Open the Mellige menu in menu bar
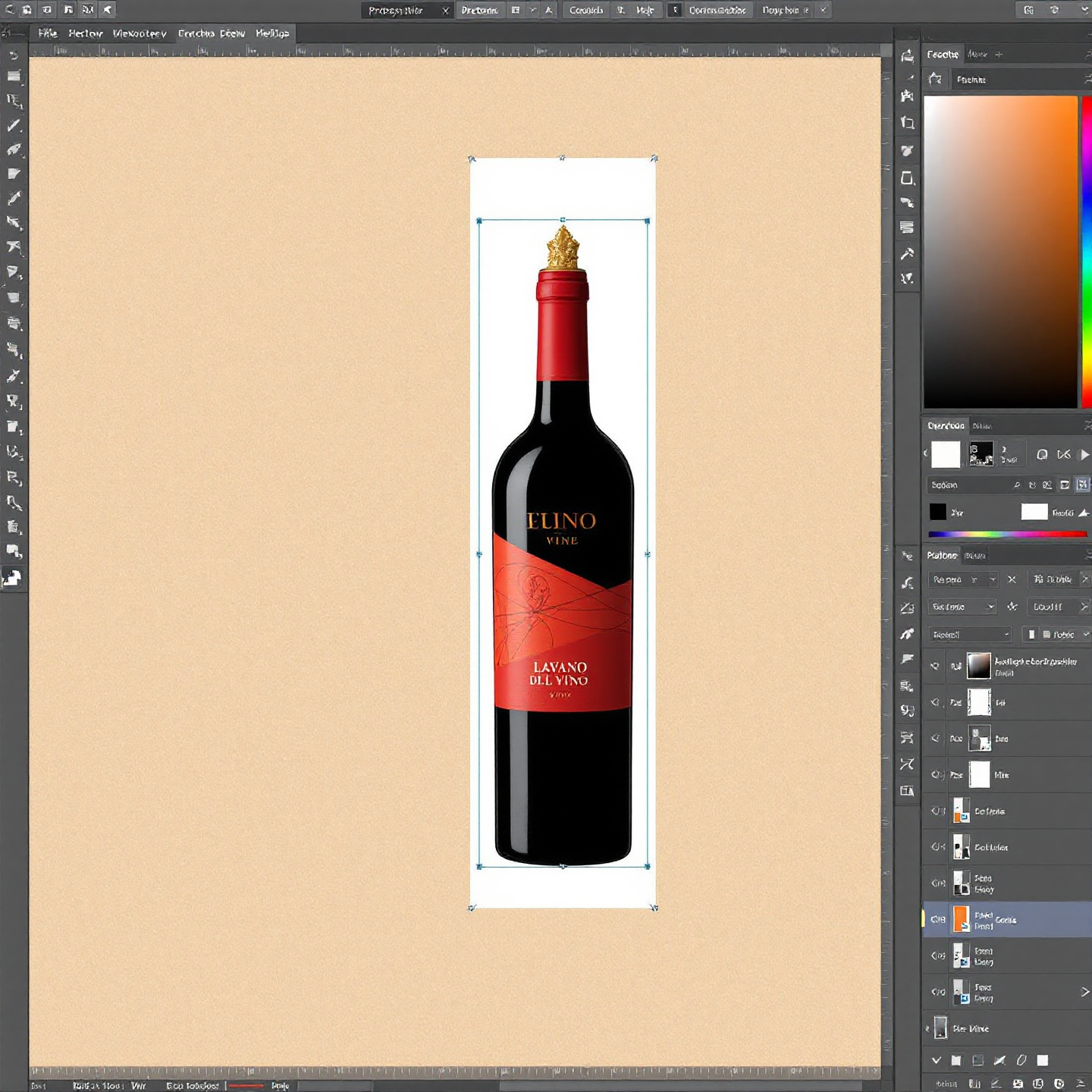1092x1092 pixels. point(272,33)
